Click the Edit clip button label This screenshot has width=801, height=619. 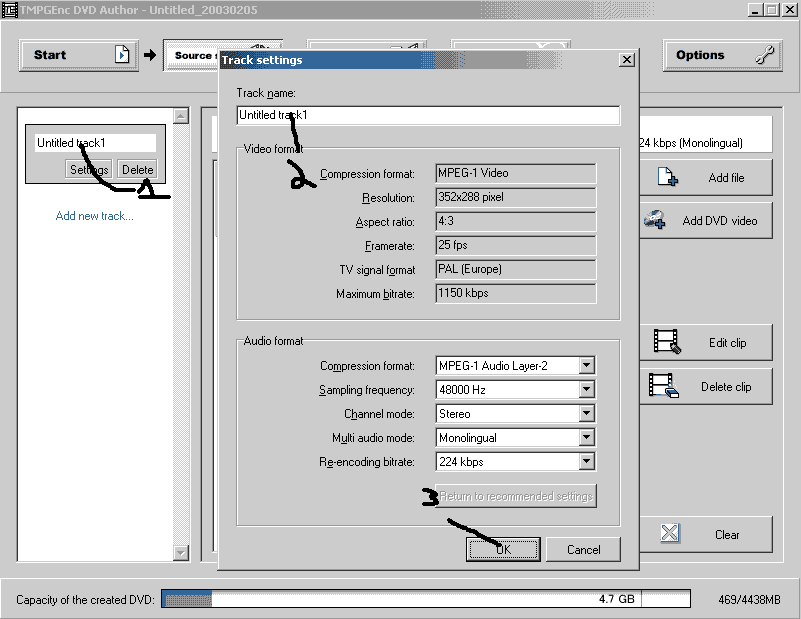tap(727, 343)
